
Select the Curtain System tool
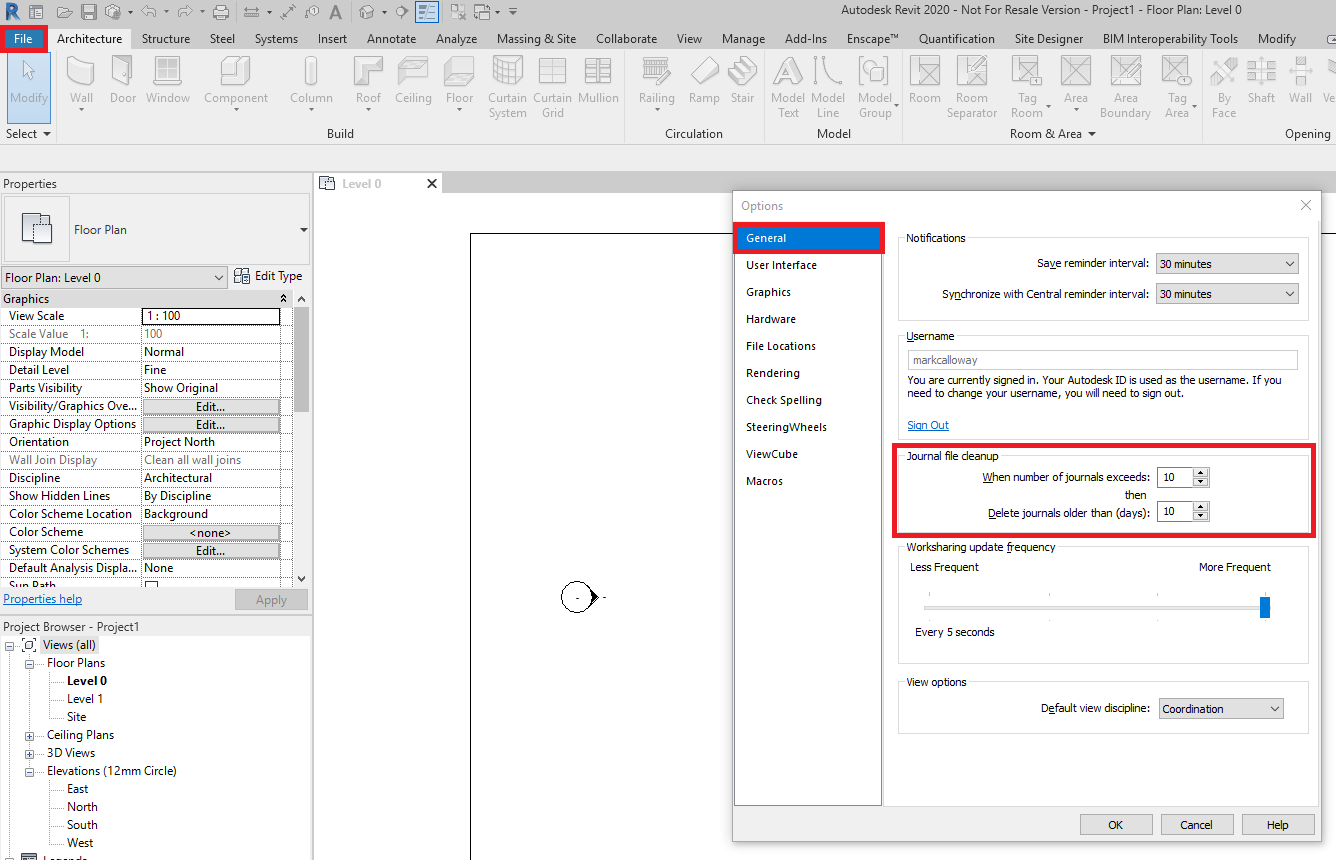507,87
